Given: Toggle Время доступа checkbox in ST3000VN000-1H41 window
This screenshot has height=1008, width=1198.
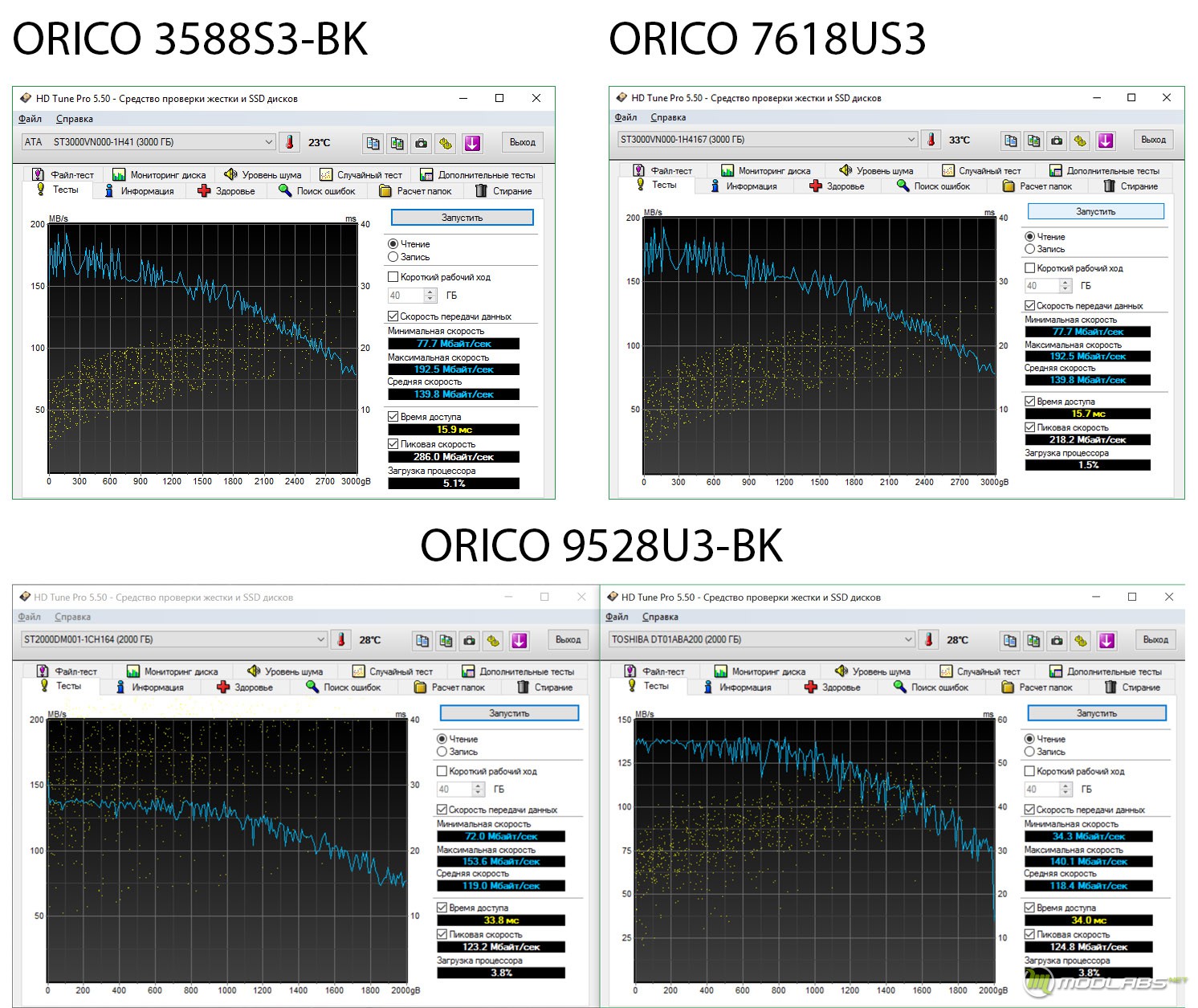Looking at the screenshot, I should click(393, 417).
